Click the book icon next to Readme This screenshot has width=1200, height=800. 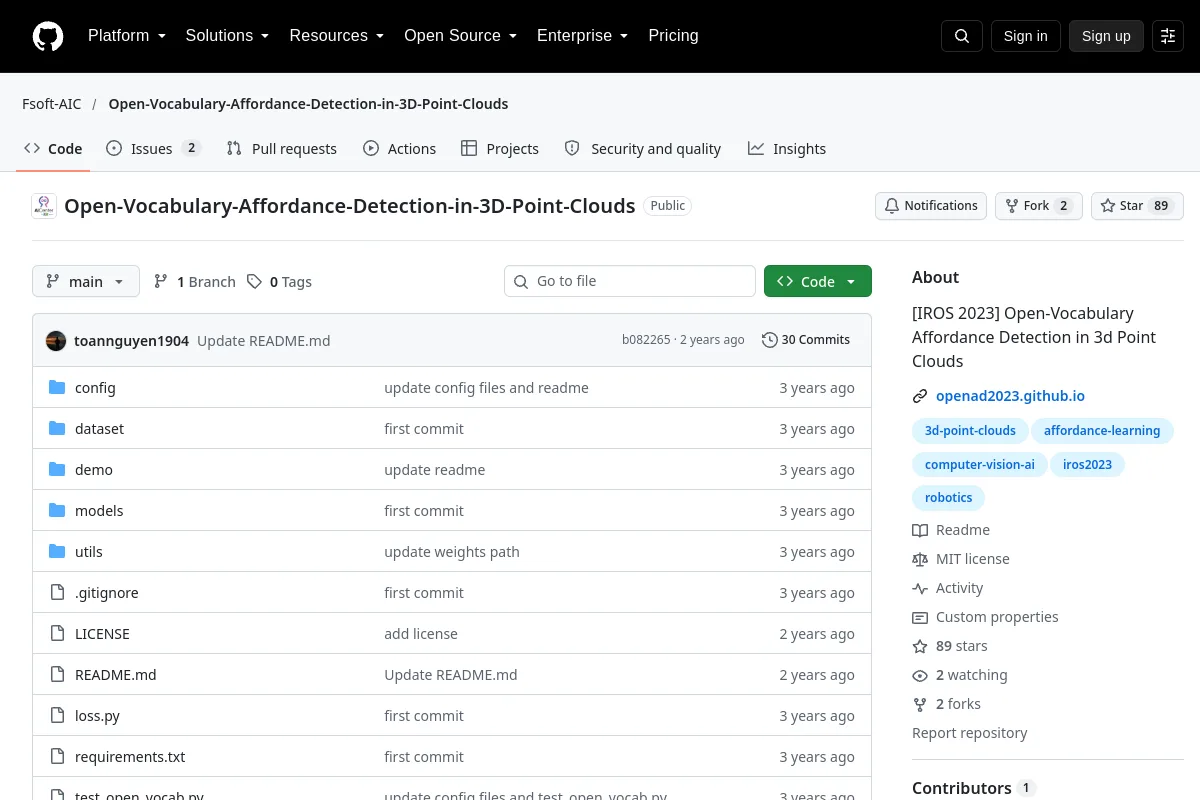[920, 530]
